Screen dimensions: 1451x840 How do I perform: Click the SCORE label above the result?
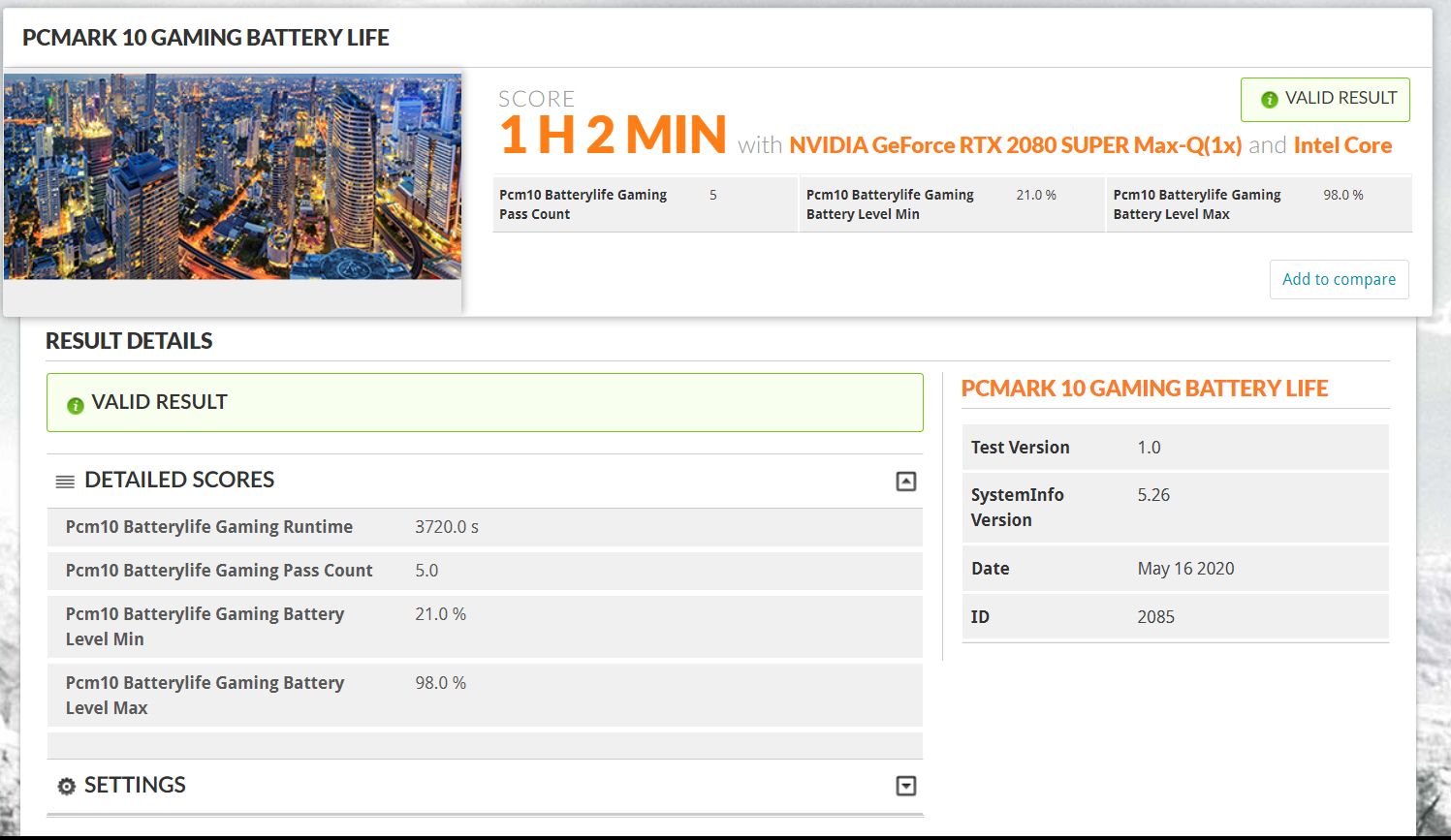point(536,99)
